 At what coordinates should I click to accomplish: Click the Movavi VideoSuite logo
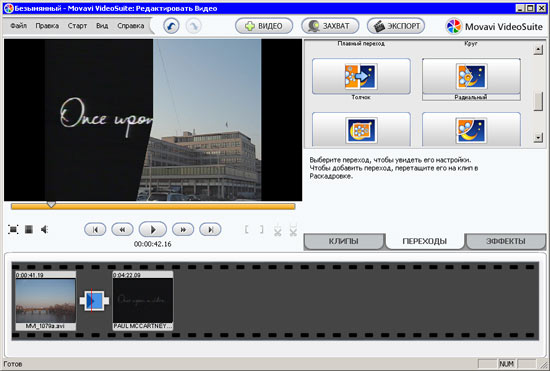point(494,26)
